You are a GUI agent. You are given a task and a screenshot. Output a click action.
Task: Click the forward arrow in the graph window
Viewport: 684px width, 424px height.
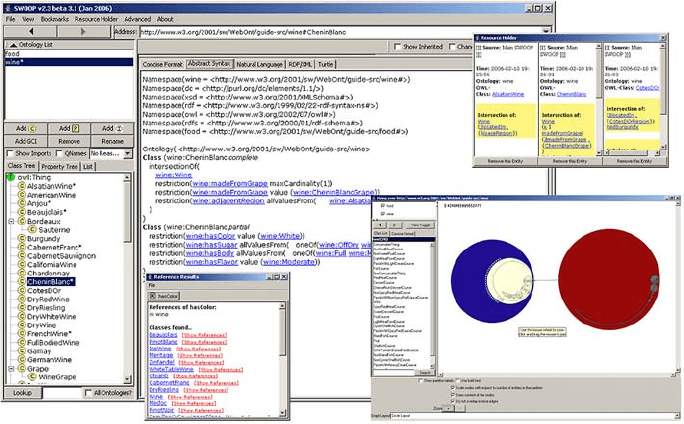click(395, 225)
